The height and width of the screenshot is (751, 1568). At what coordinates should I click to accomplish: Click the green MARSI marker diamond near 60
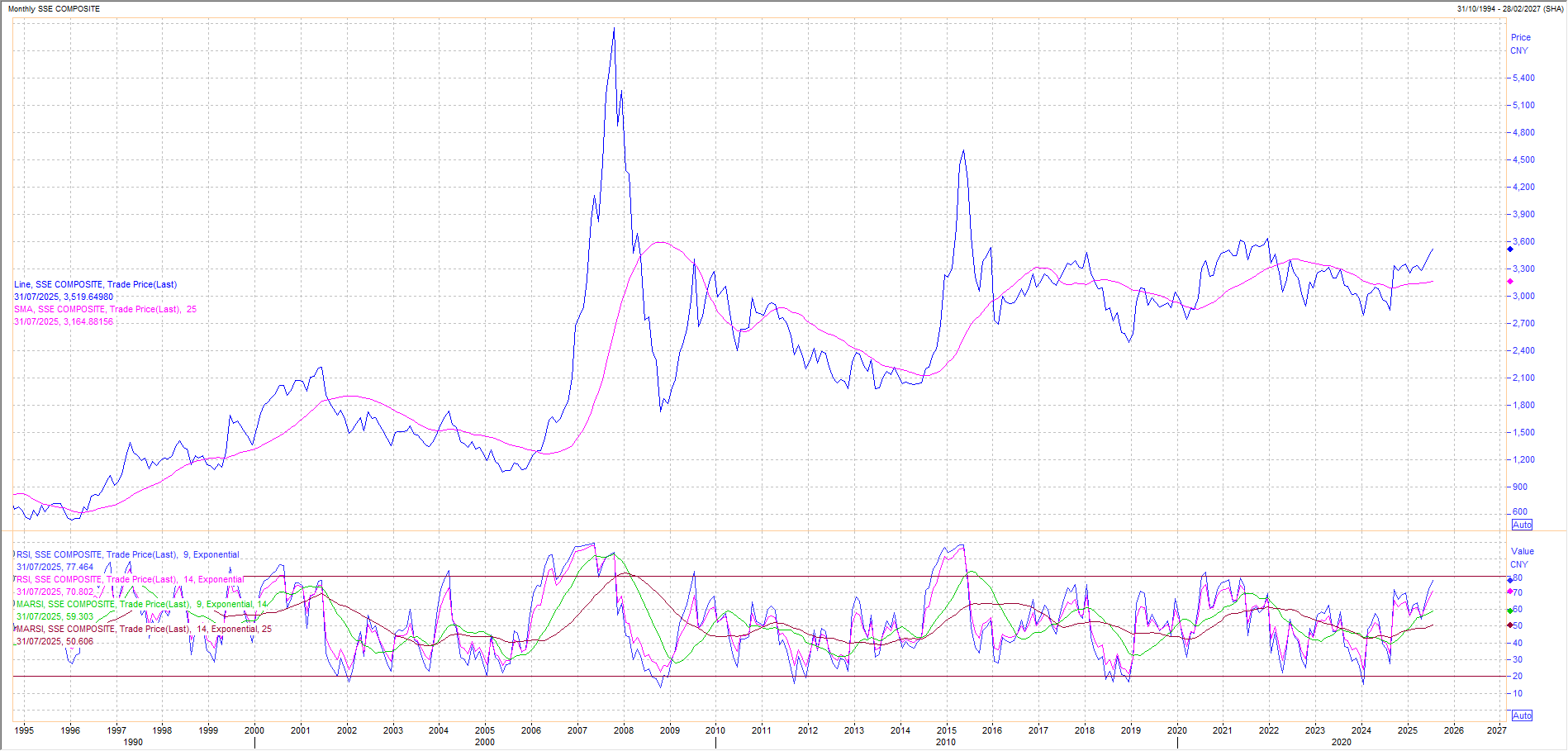pyautogui.click(x=1510, y=610)
